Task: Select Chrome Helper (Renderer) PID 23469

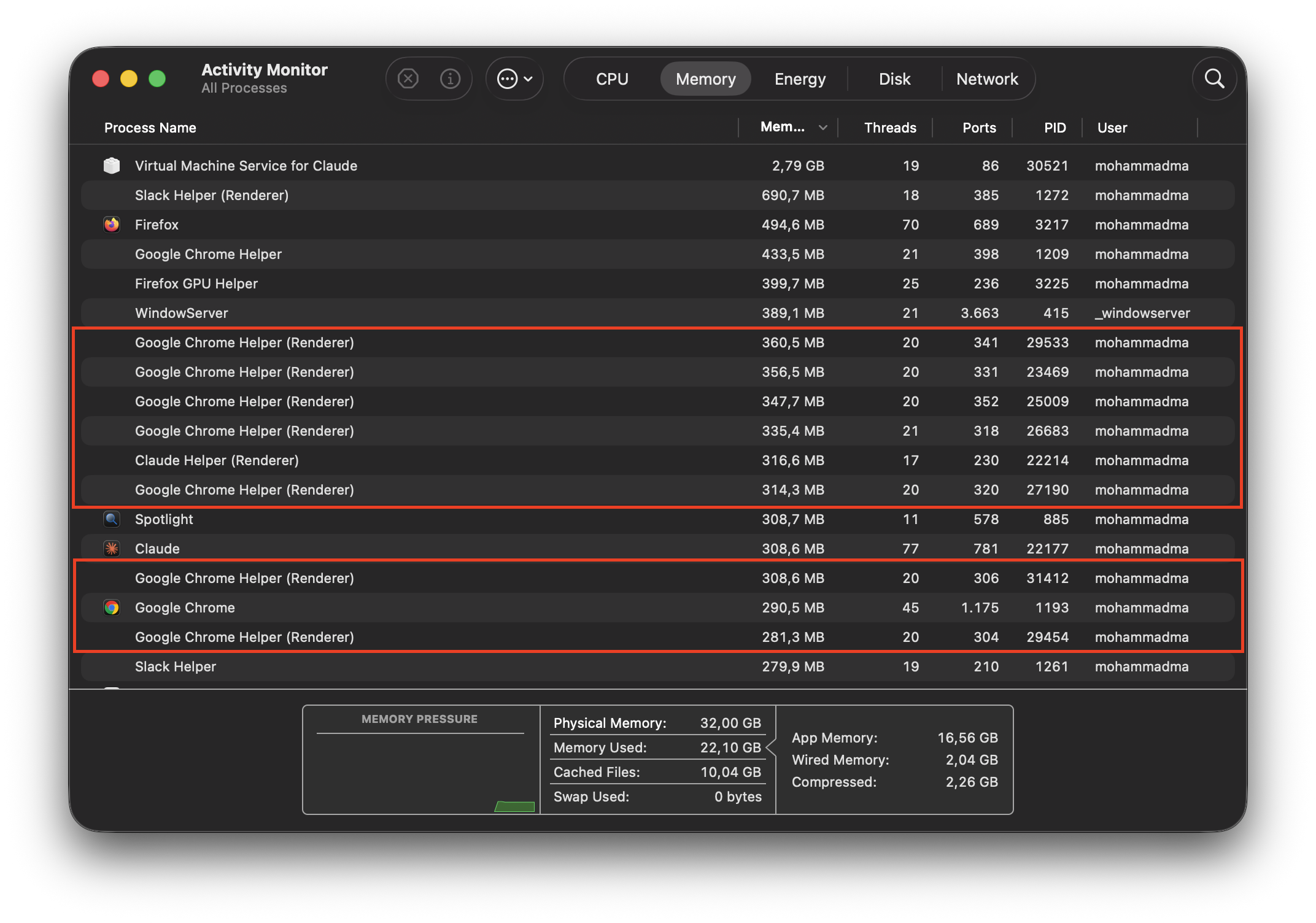Action: [x=658, y=372]
